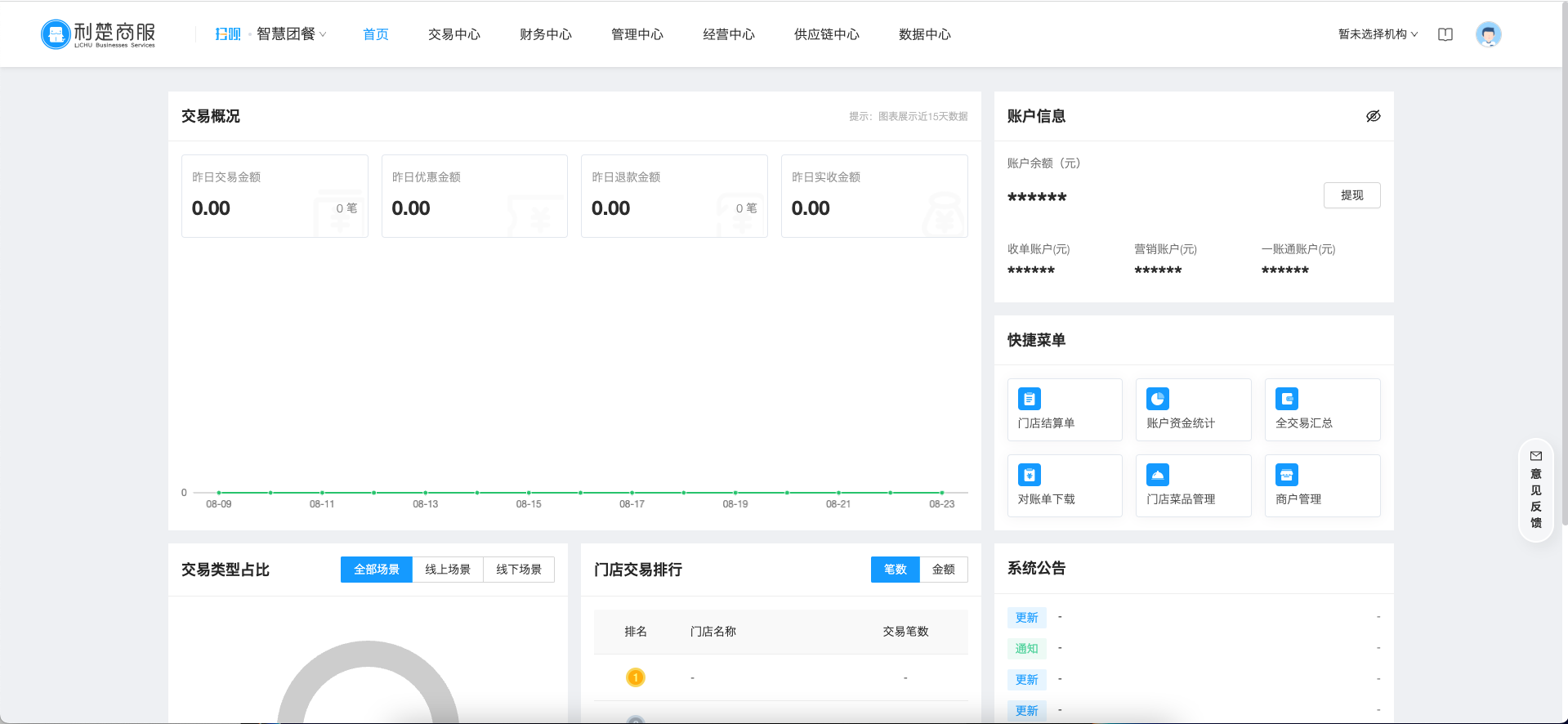1568x724 pixels.
Task: Click 门店名称 column header
Action: [713, 632]
